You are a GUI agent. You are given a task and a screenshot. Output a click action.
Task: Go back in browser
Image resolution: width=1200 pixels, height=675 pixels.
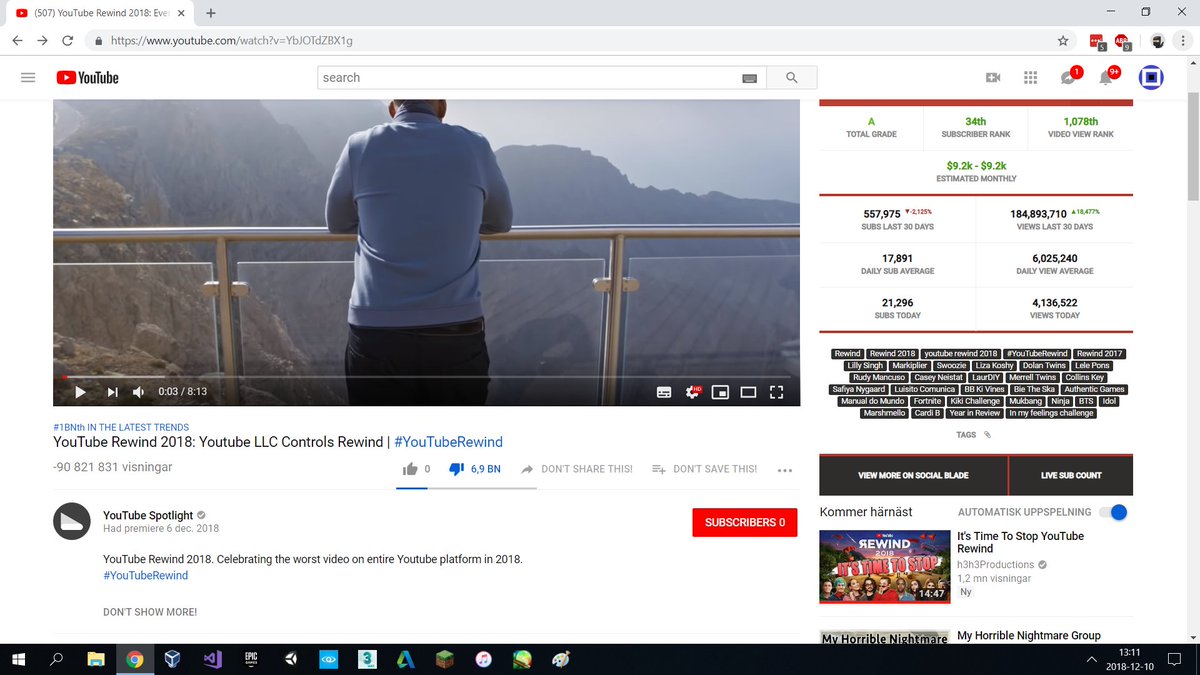click(x=17, y=41)
